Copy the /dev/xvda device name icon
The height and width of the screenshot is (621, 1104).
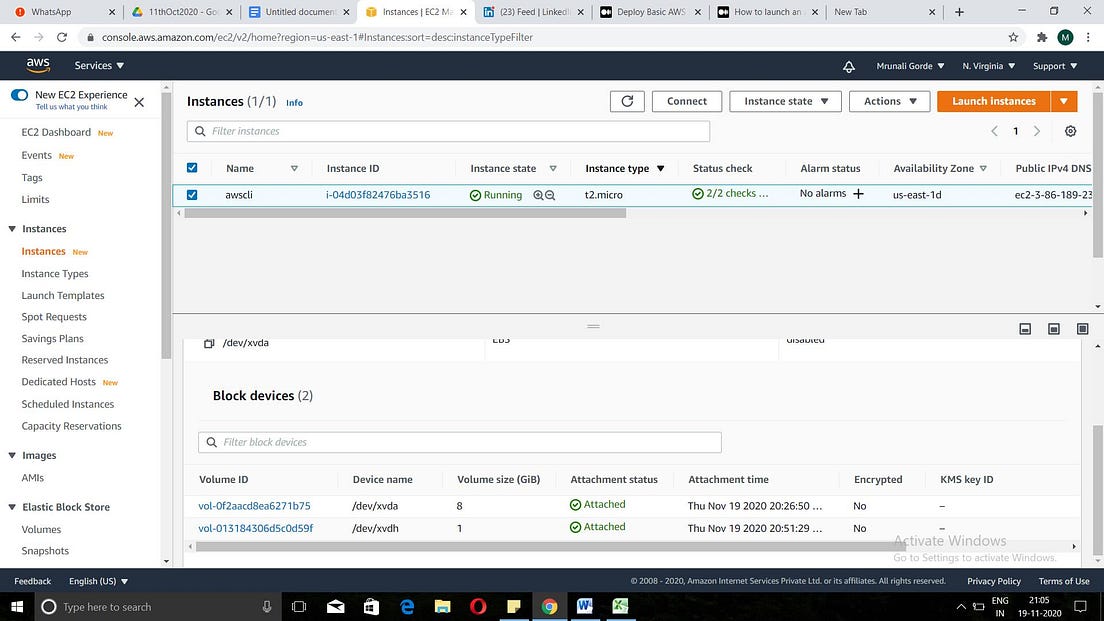point(208,344)
